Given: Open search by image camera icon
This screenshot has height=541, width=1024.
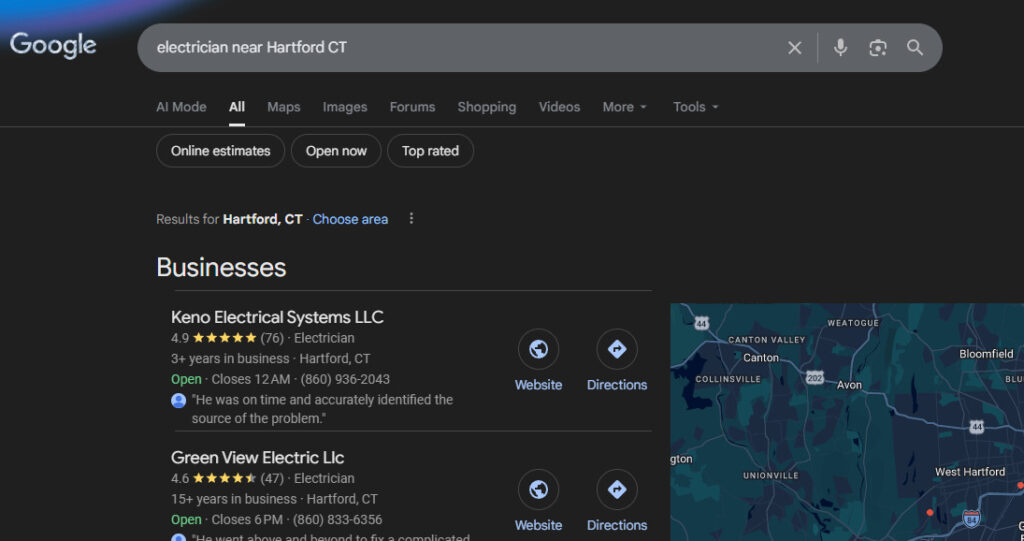Looking at the screenshot, I should (878, 48).
